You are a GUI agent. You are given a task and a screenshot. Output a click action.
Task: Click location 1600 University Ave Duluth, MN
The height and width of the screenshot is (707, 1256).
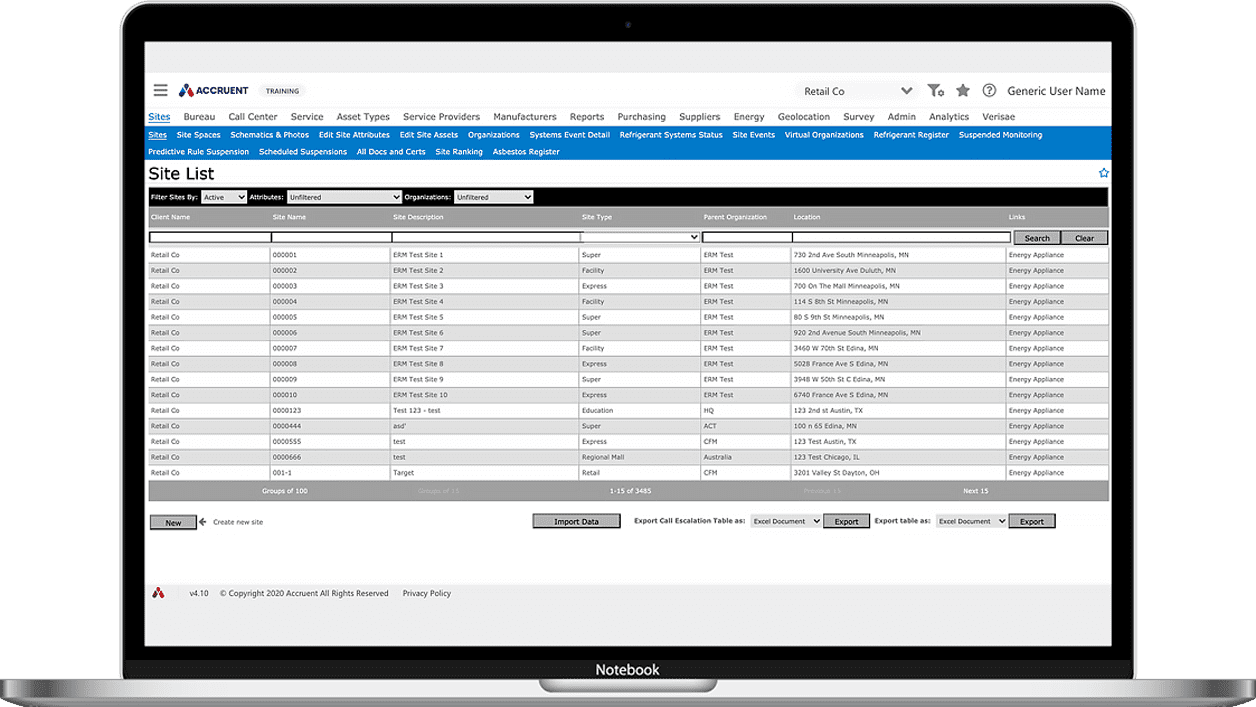coord(844,270)
